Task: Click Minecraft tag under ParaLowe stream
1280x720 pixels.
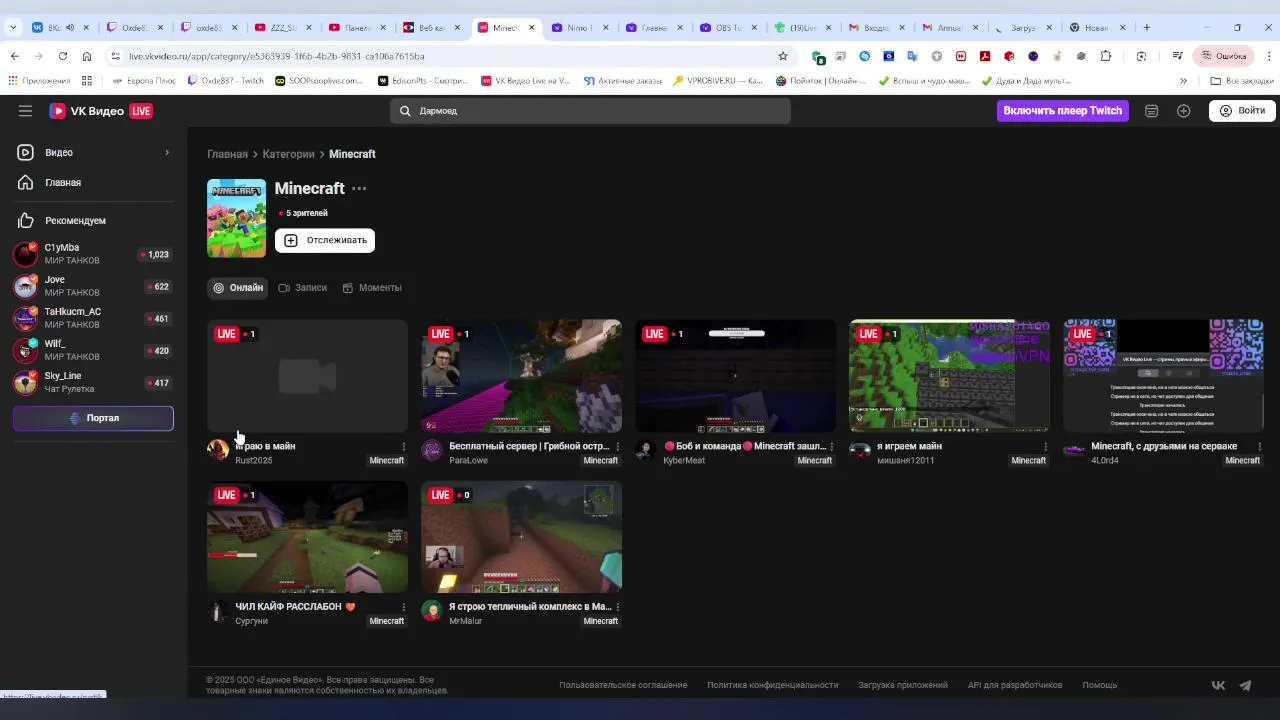Action: tap(601, 461)
